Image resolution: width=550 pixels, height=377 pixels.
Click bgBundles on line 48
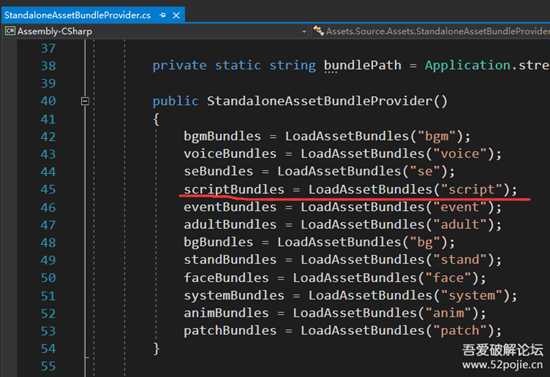219,242
